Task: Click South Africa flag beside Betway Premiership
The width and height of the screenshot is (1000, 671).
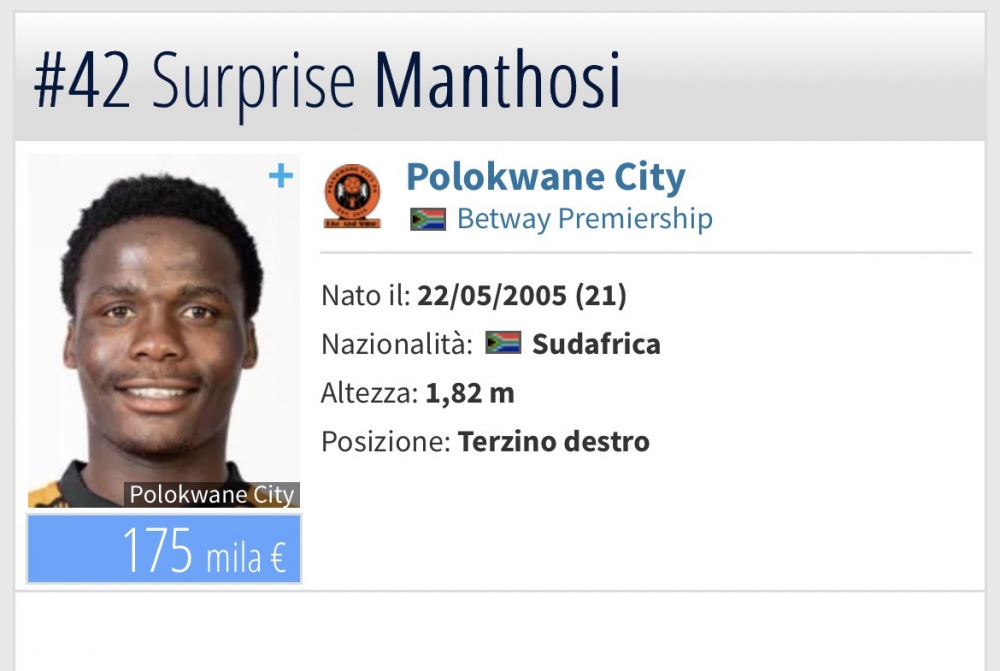Action: click(427, 219)
